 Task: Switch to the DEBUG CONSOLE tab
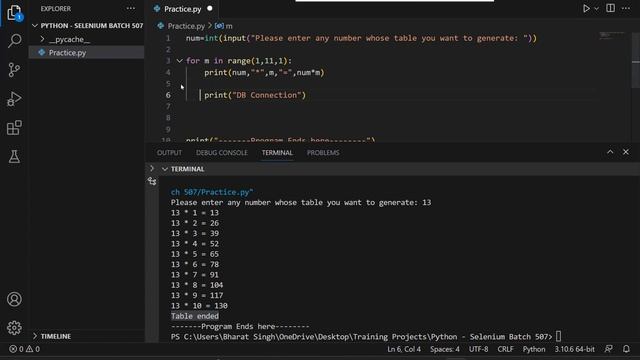click(x=222, y=153)
